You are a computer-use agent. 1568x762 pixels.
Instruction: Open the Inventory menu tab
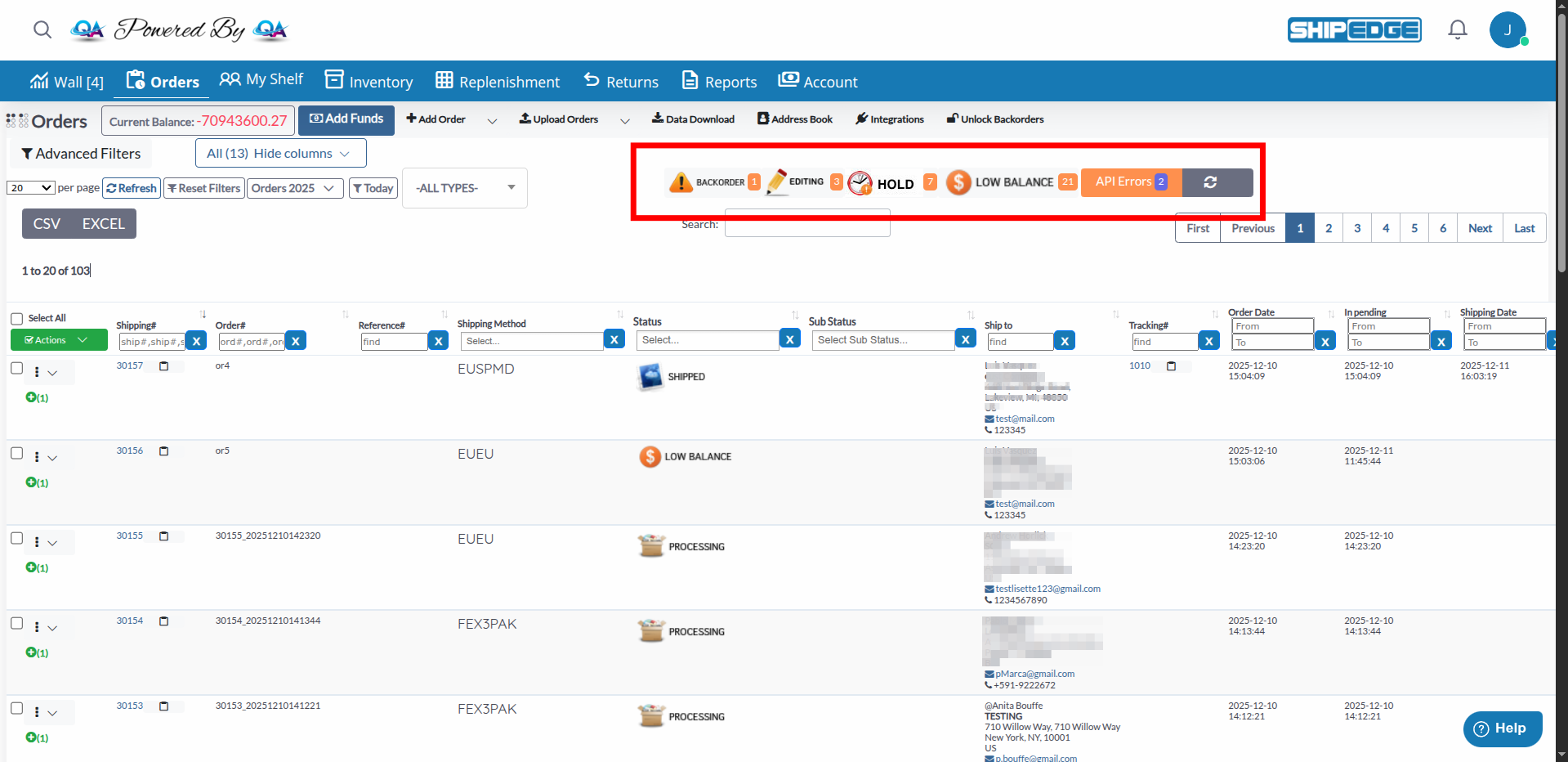pos(369,81)
